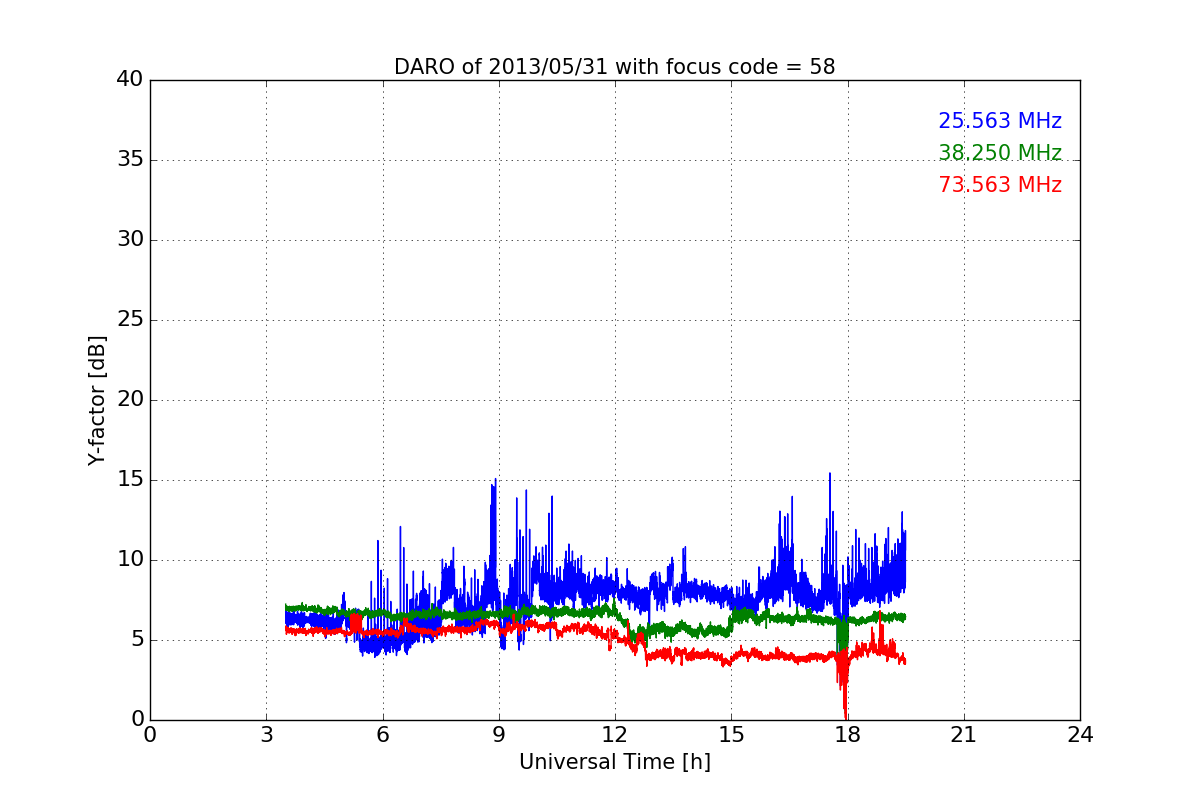Select the red 73.563 MHz legend label
This screenshot has width=1200, height=800.
1000,185
